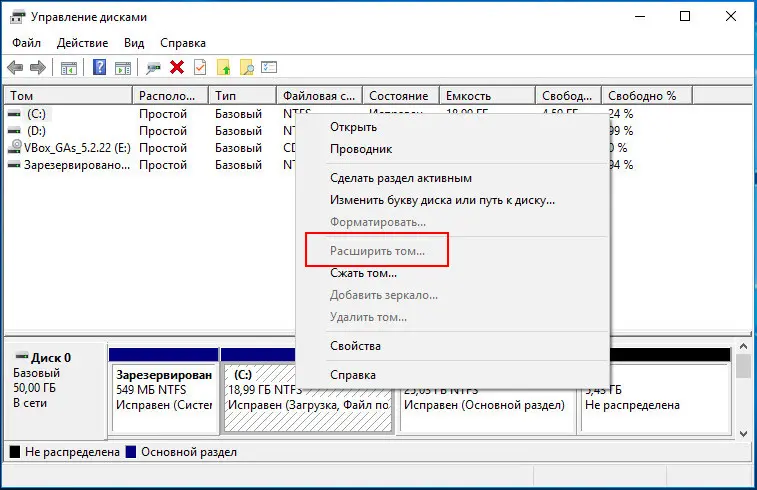Screen dimensions: 757x490
Task: Sort by the Емкость column header
Action: (x=487, y=96)
